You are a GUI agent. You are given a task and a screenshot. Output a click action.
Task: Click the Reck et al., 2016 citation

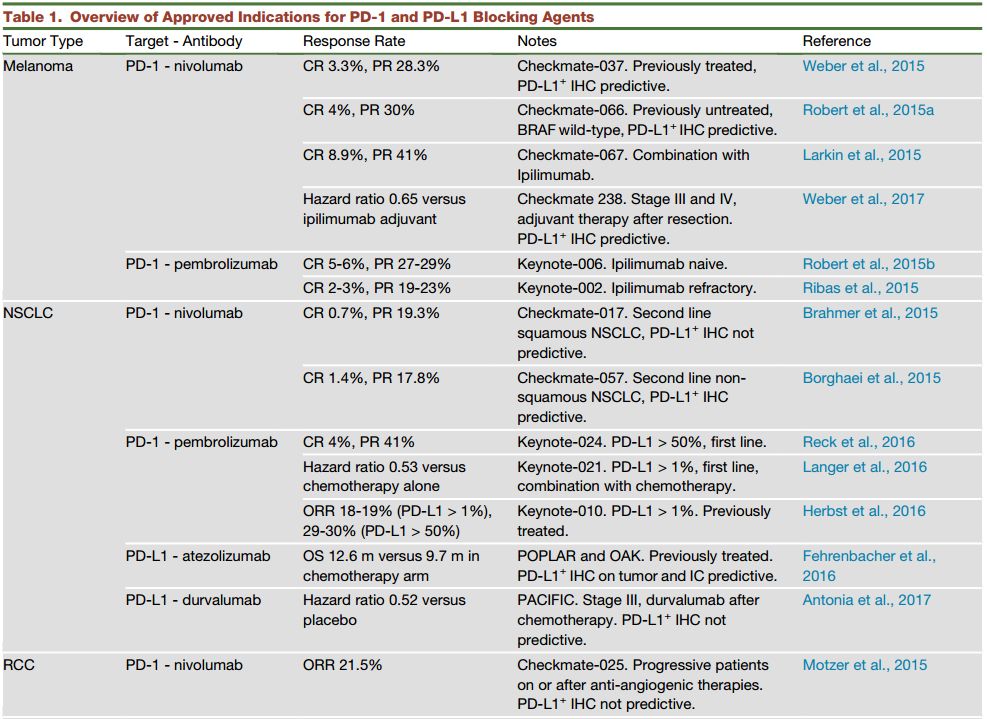coord(859,442)
